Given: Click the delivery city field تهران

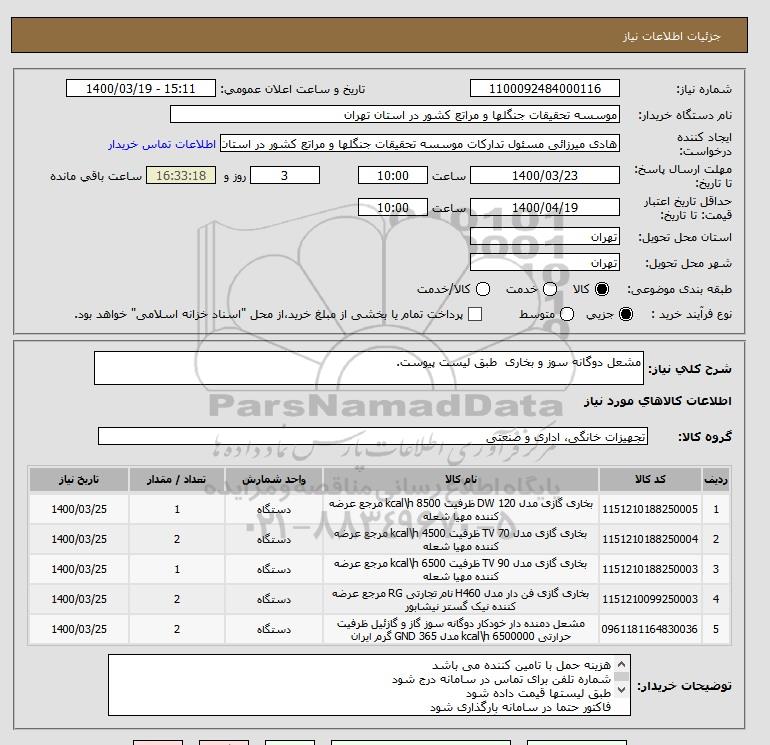Looking at the screenshot, I should pos(545,263).
